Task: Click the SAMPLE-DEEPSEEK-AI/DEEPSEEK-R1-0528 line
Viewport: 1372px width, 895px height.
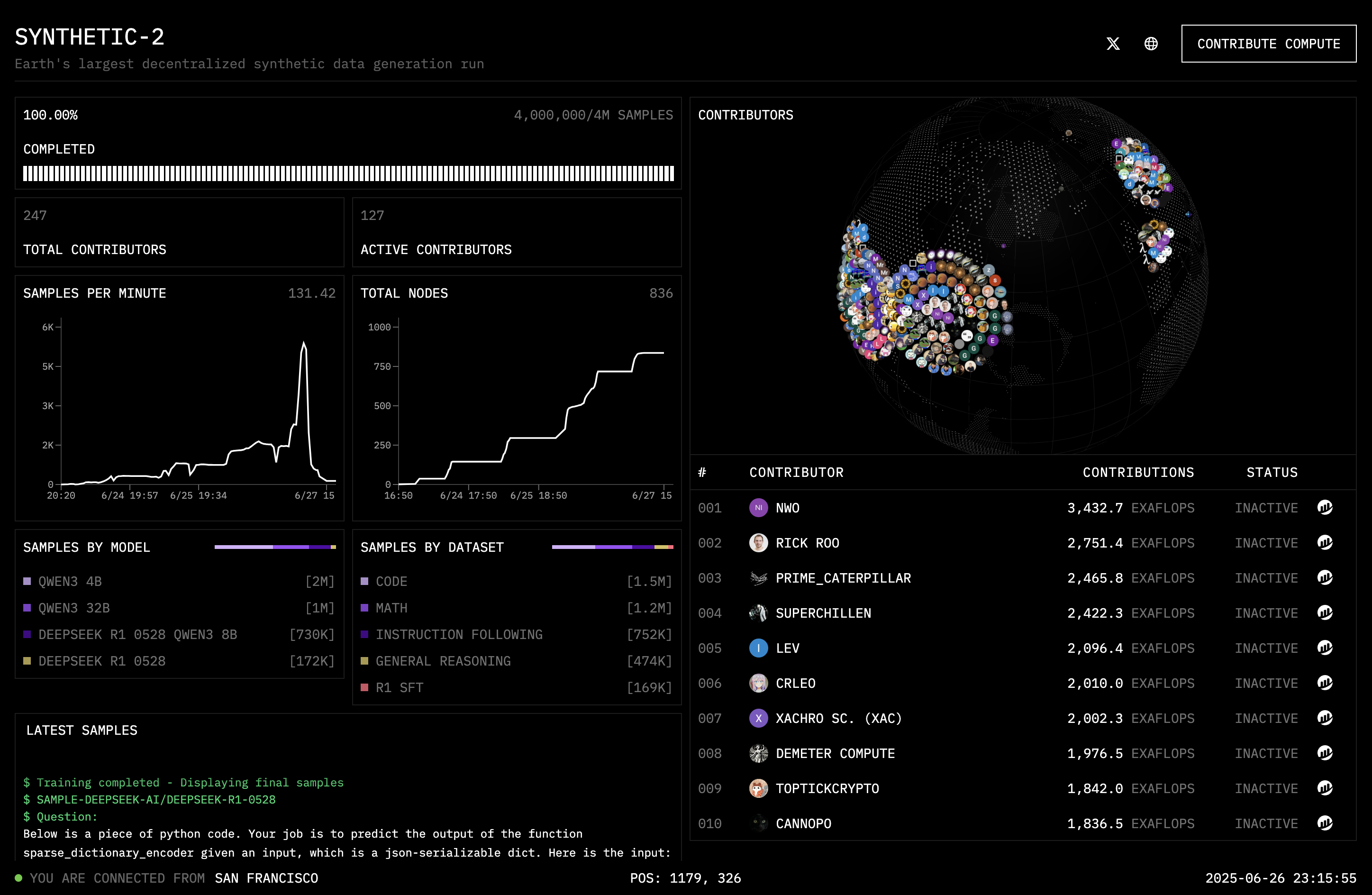Action: tap(149, 799)
